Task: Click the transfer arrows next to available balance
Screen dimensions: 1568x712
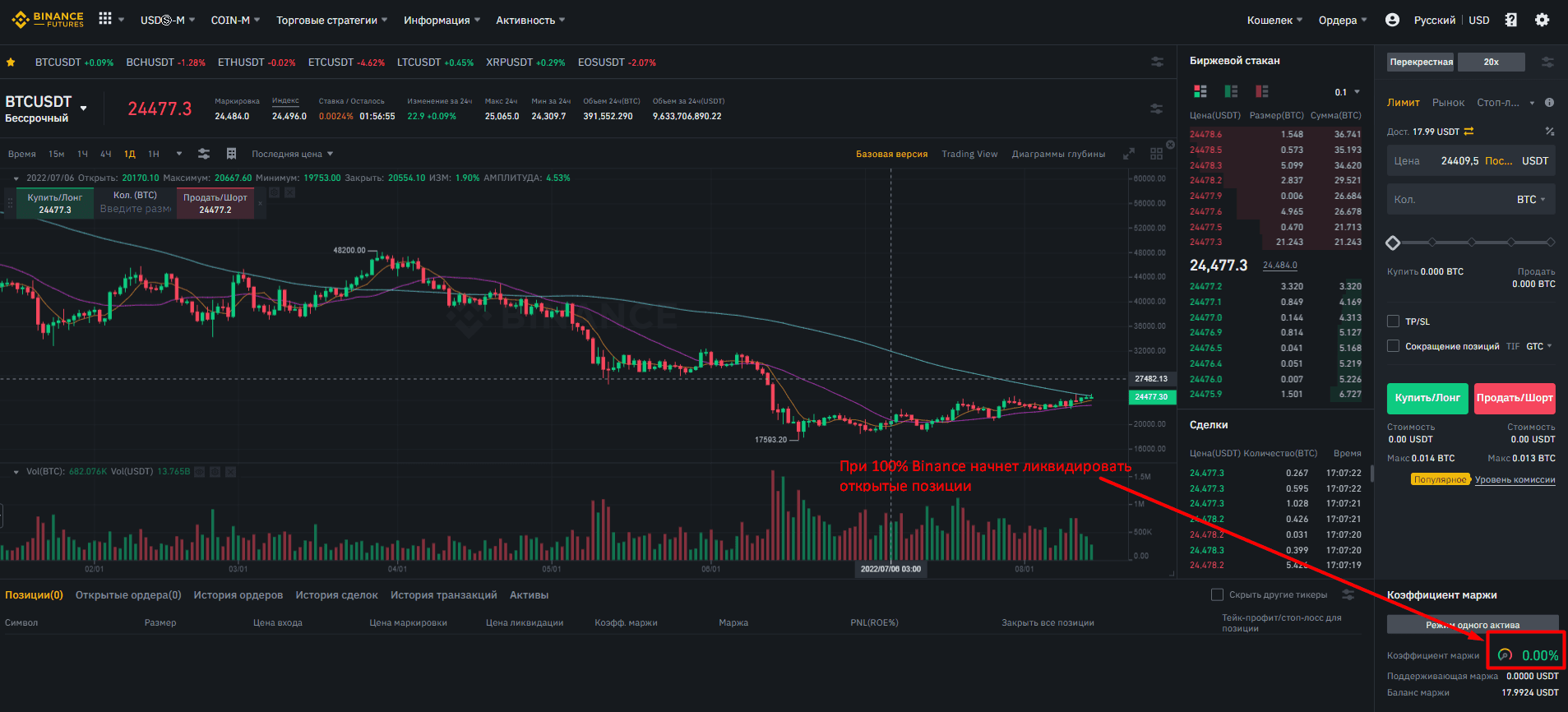Action: (x=1469, y=132)
